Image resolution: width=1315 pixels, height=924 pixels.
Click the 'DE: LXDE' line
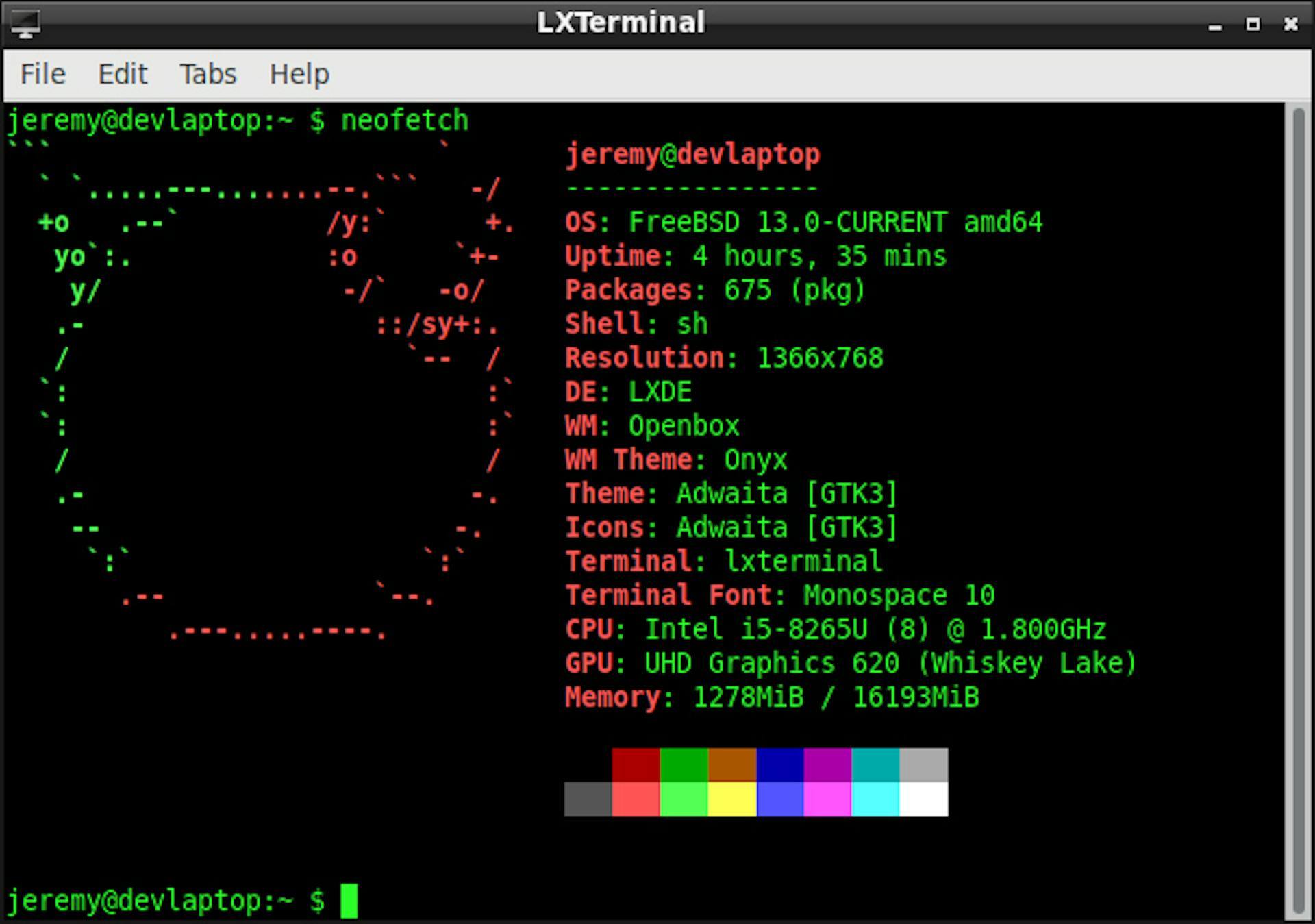[628, 392]
